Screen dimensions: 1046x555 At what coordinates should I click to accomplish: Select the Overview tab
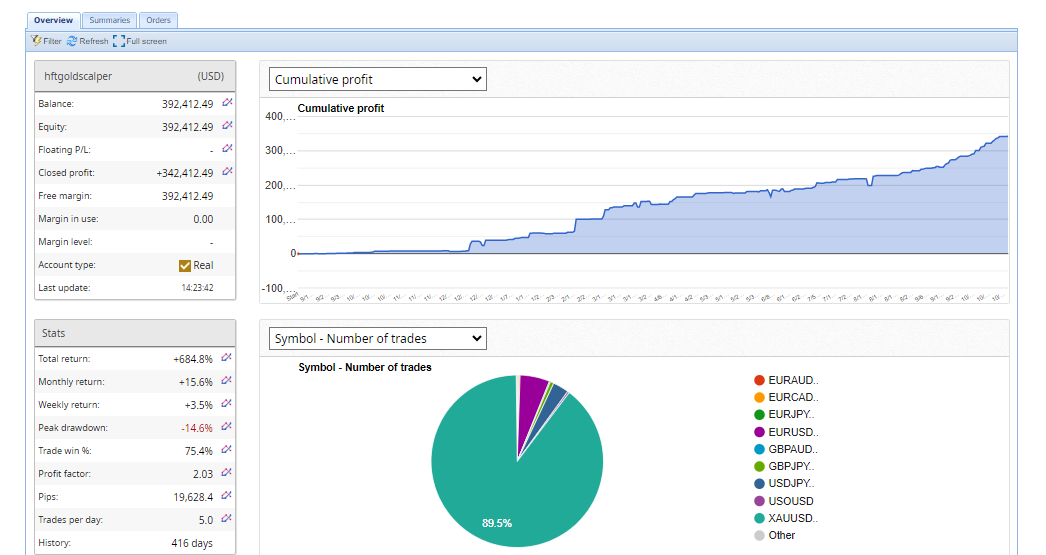point(54,20)
